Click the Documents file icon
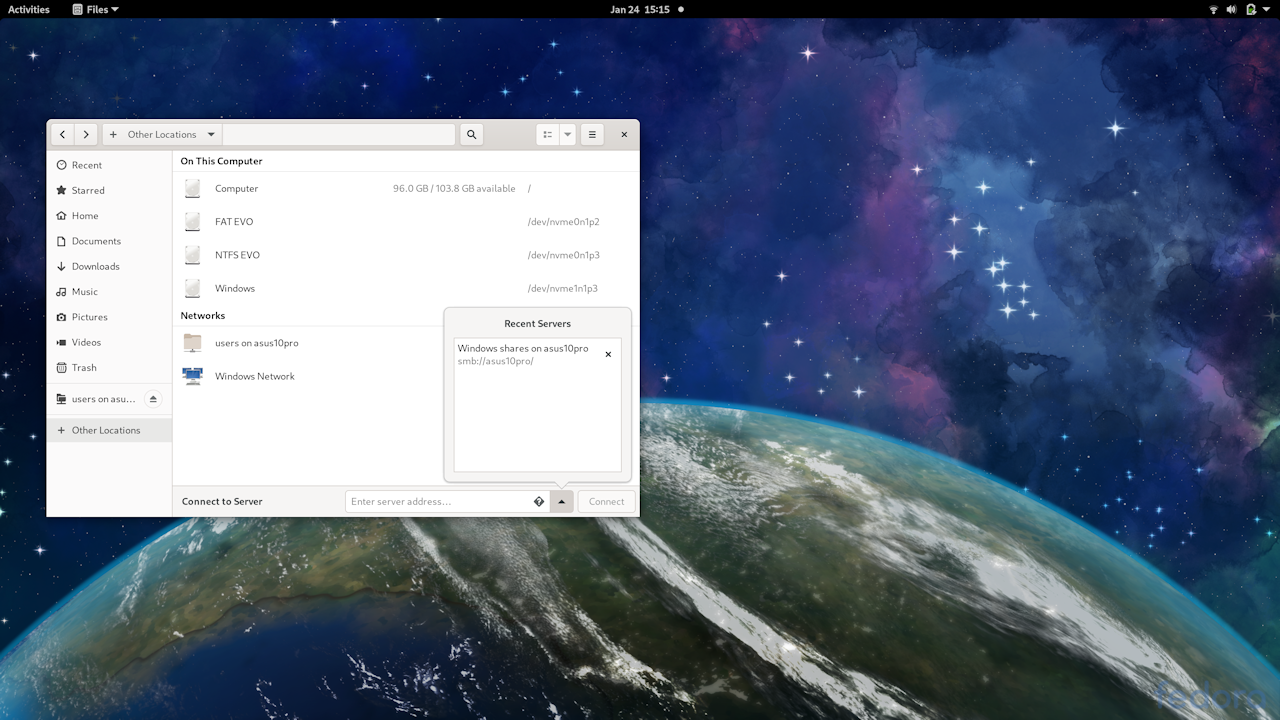The width and height of the screenshot is (1280, 720). [x=62, y=241]
